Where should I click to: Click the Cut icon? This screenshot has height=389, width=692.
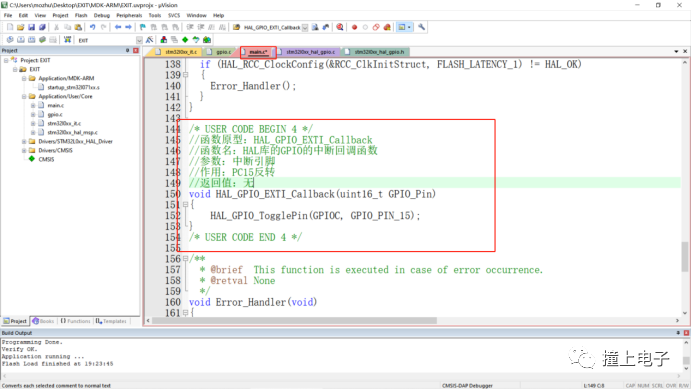[56, 27]
